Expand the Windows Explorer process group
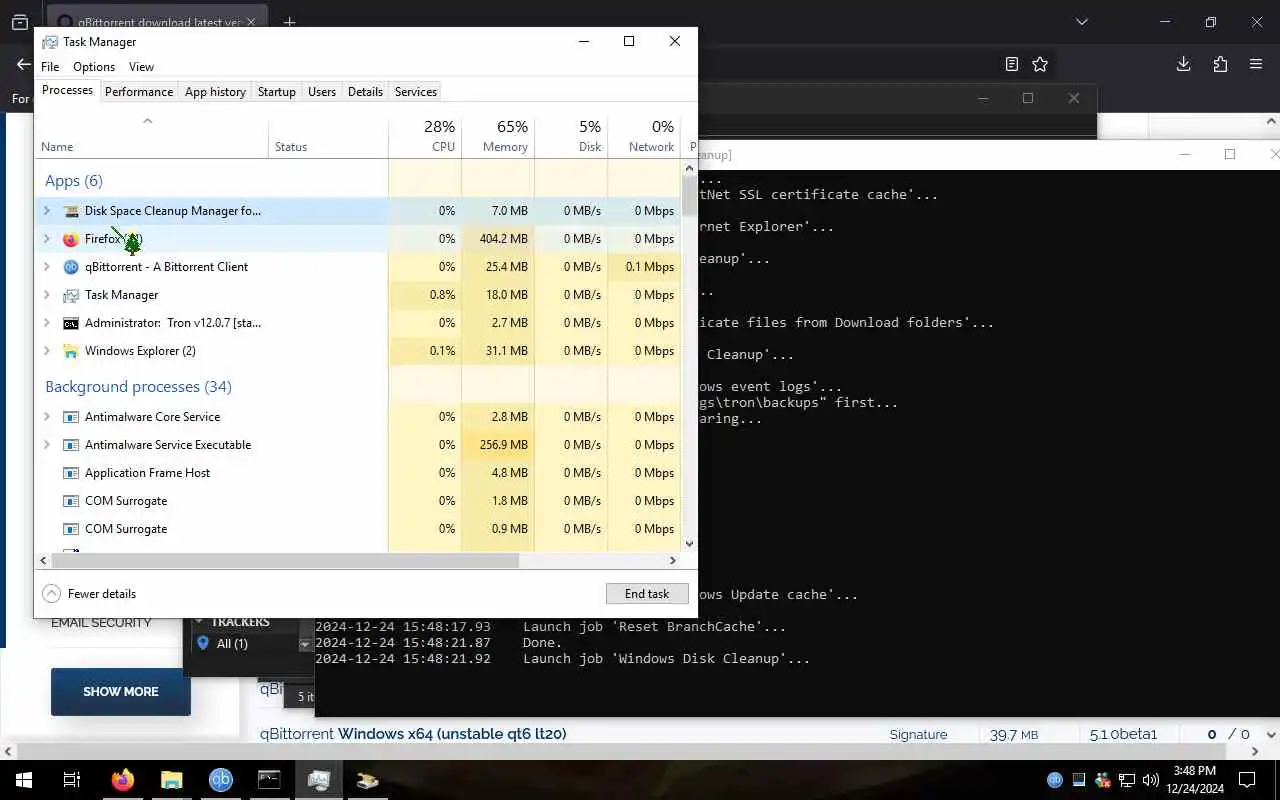The height and width of the screenshot is (800, 1280). pyautogui.click(x=47, y=351)
